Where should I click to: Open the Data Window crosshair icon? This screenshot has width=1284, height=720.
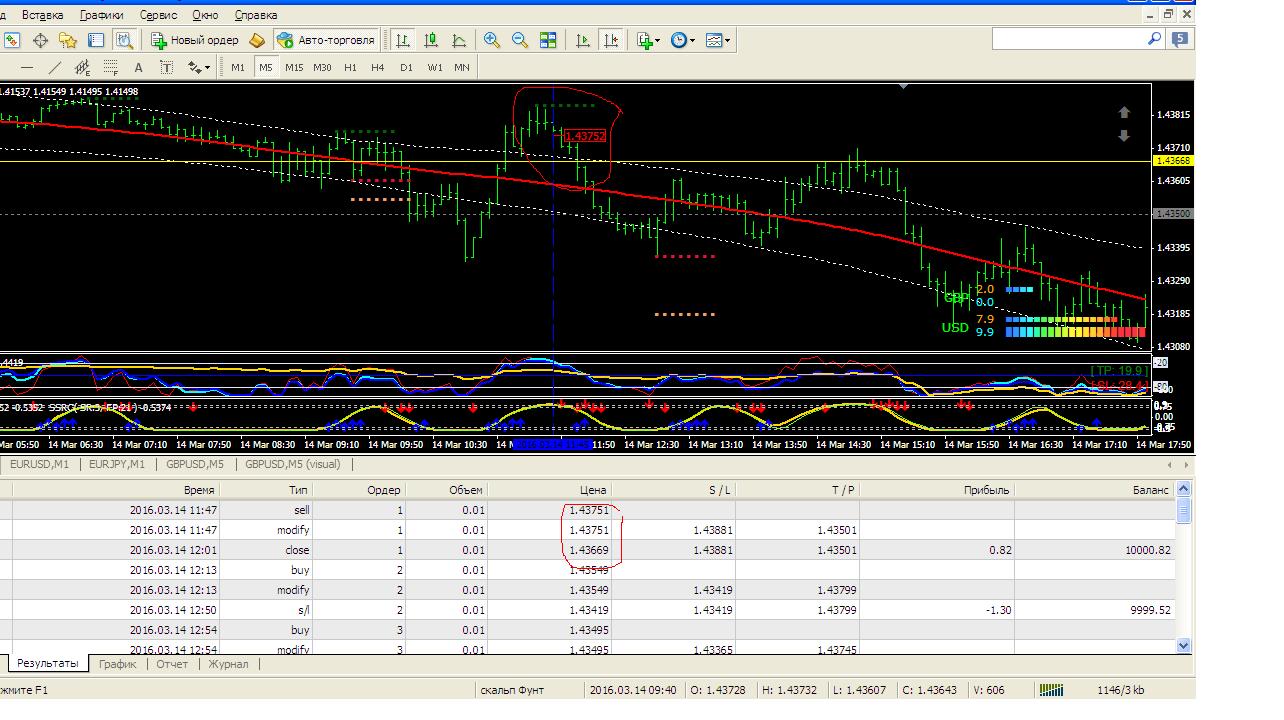tap(41, 40)
